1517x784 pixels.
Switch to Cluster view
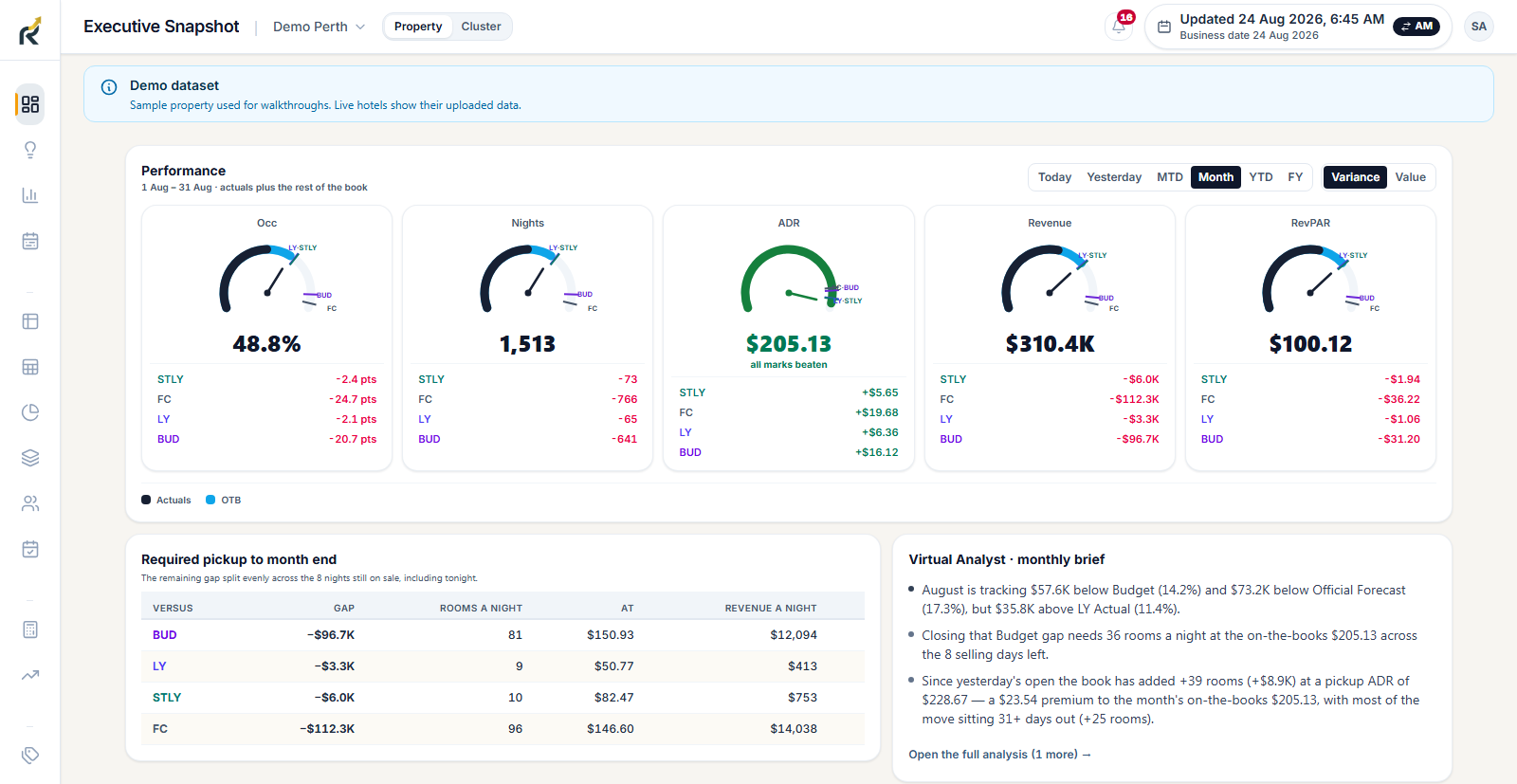click(481, 27)
